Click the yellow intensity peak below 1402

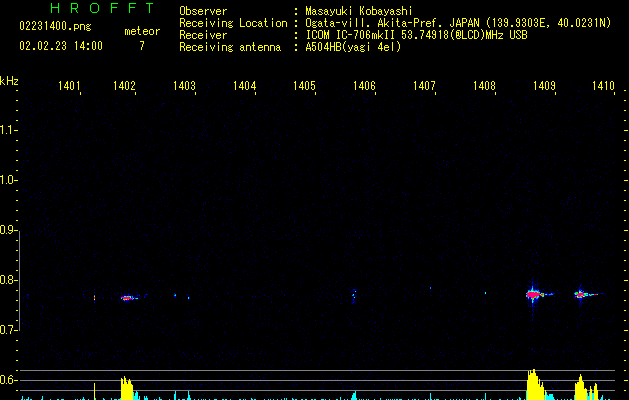pos(127,388)
